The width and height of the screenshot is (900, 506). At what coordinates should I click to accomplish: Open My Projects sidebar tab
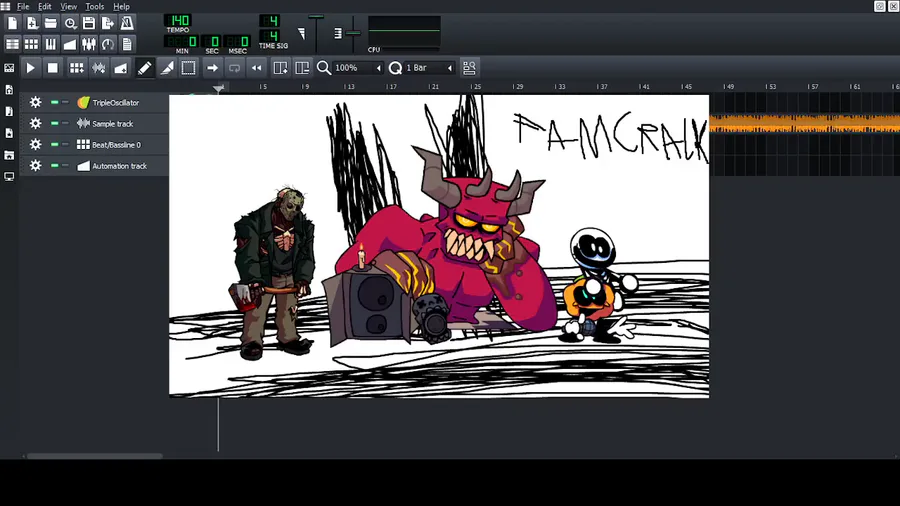9,90
